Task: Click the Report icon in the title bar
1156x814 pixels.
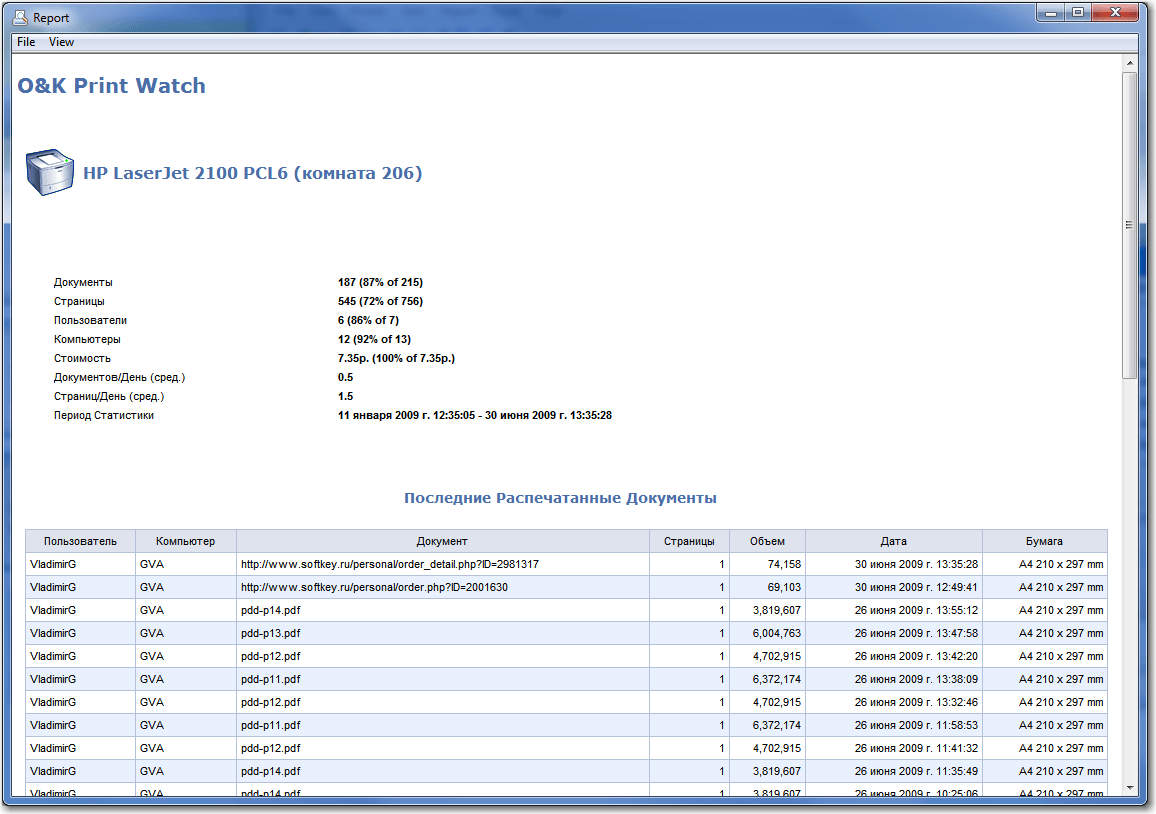Action: [19, 16]
